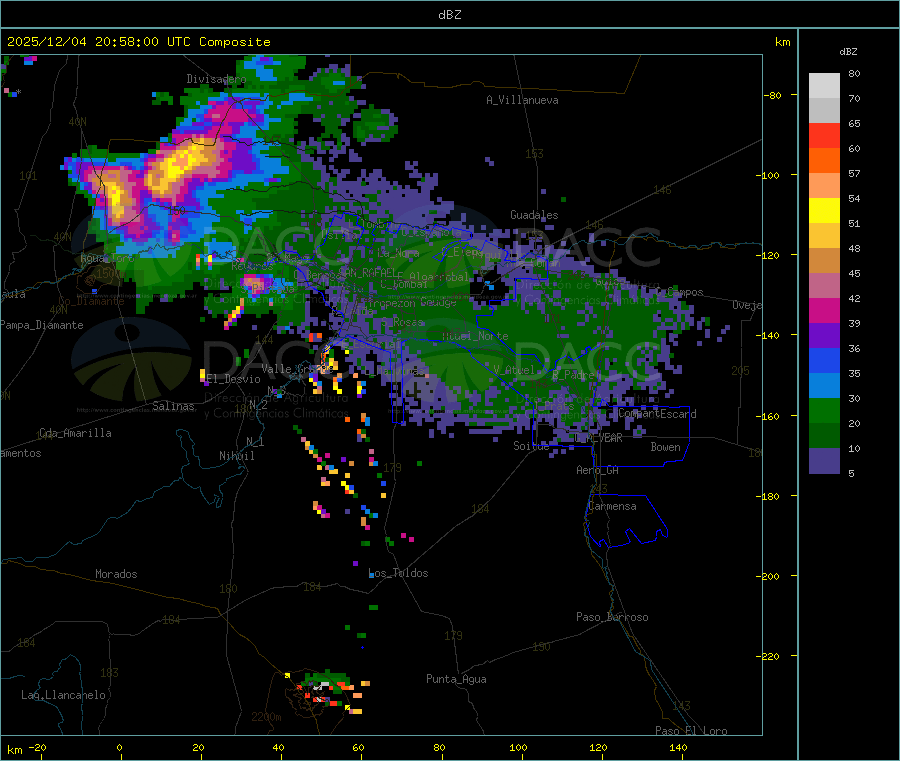
Task: Click the route number 205 label
Action: pos(740,371)
